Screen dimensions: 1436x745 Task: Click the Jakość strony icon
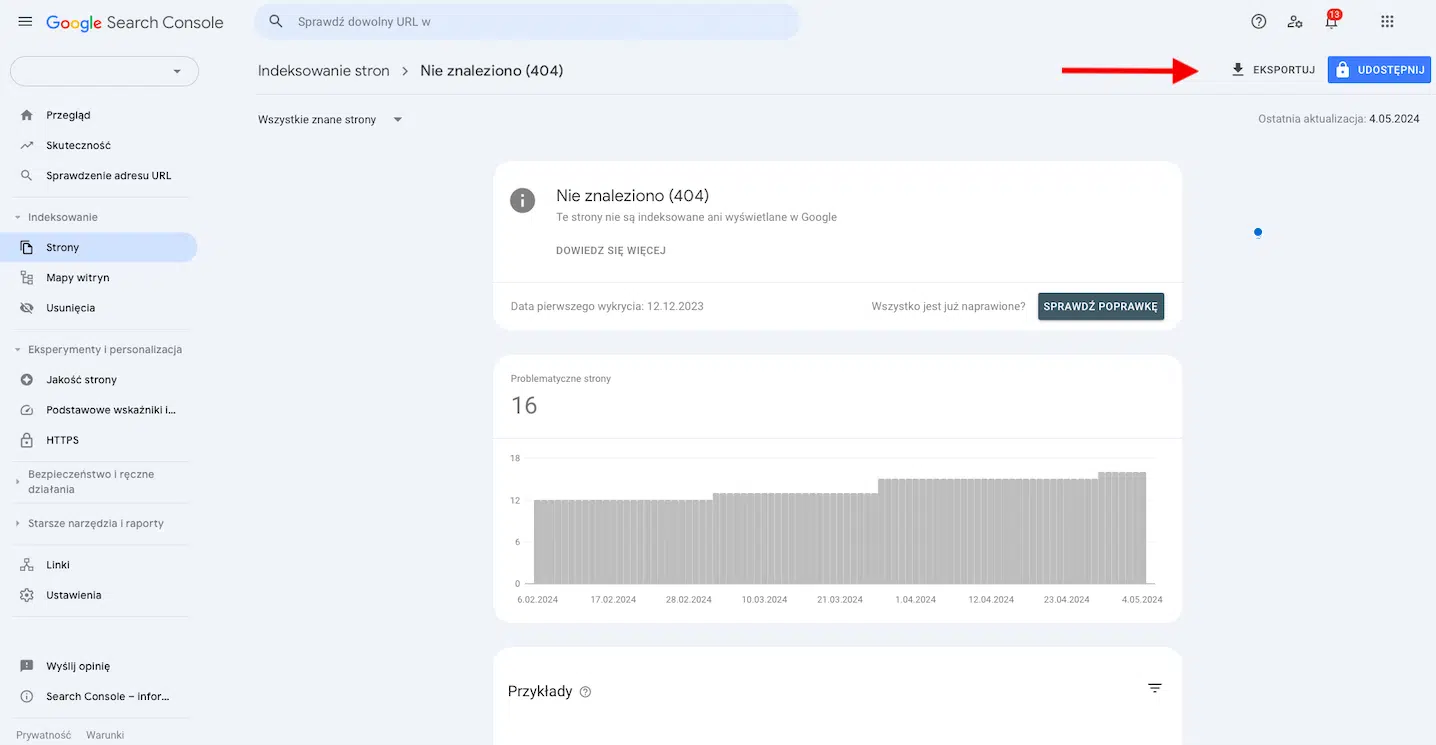pyautogui.click(x=27, y=380)
